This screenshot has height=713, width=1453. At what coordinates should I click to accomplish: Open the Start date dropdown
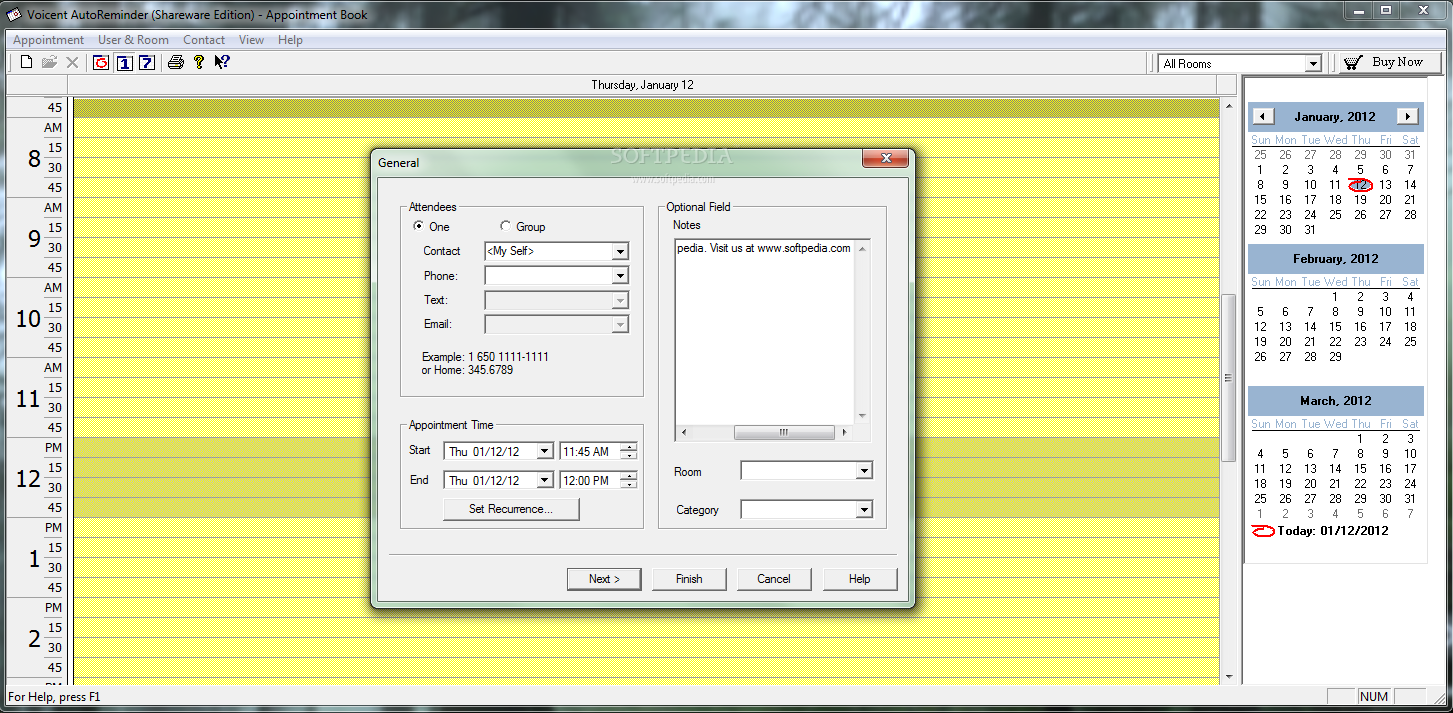pos(545,452)
